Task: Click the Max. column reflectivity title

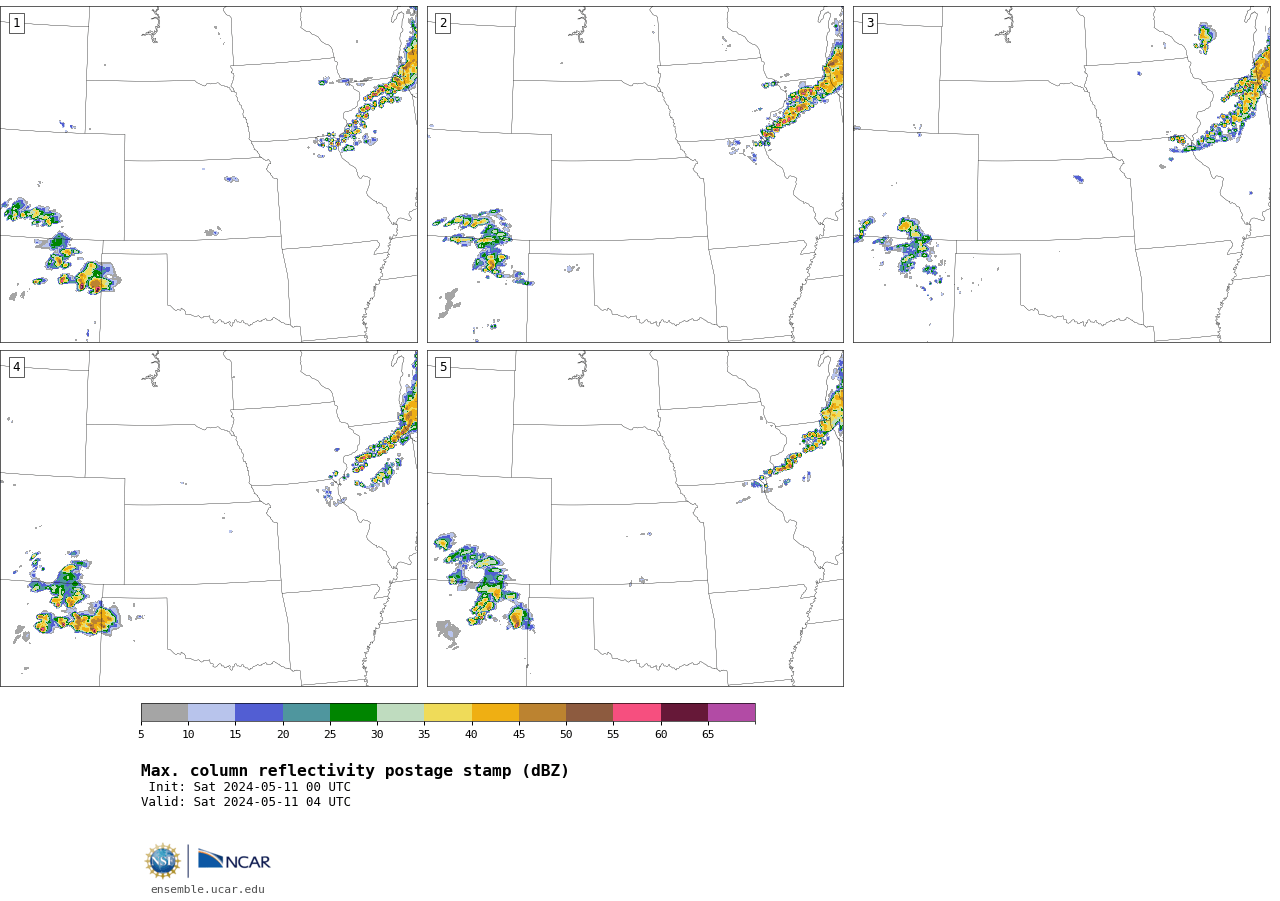Action: pos(355,771)
